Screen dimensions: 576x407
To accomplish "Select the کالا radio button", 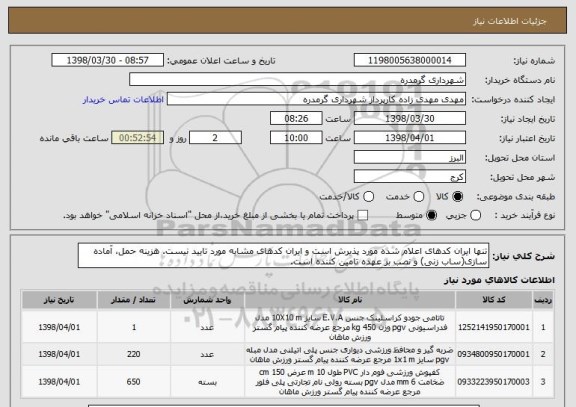I will coord(457,197).
